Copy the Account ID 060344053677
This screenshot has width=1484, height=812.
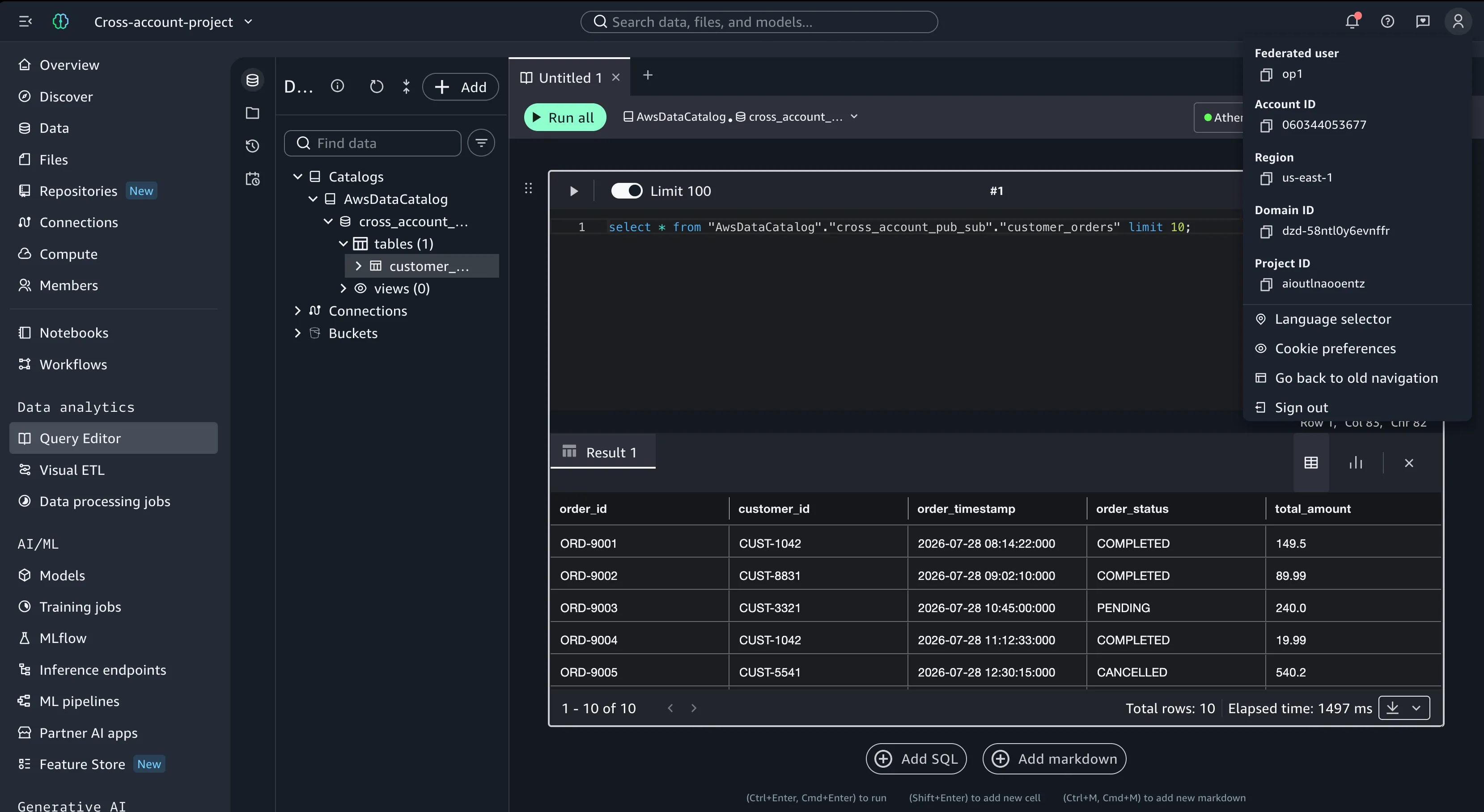(1266, 126)
